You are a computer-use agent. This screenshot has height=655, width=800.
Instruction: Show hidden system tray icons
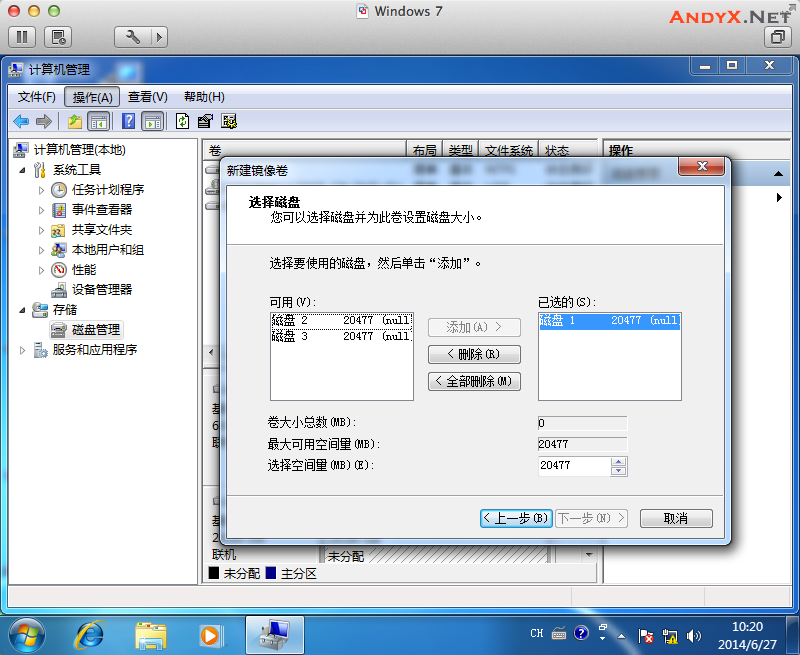click(x=602, y=634)
